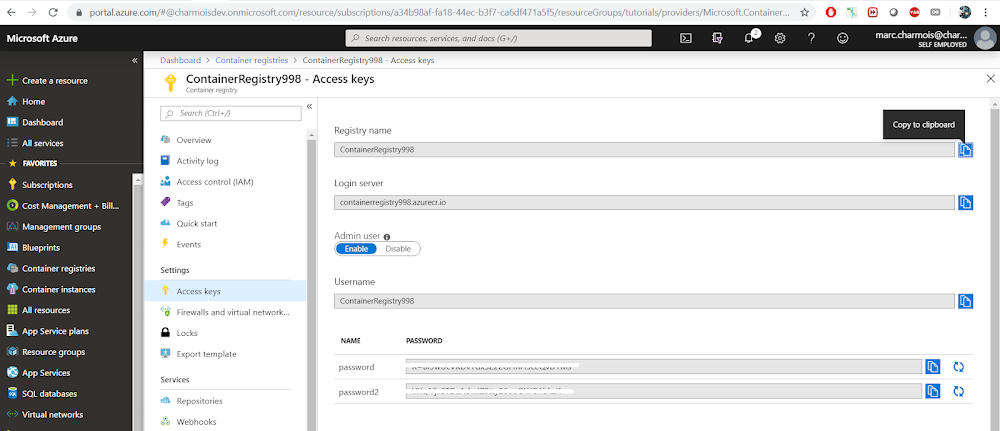Enable the Admin user
The image size is (1000, 431).
[x=356, y=249]
